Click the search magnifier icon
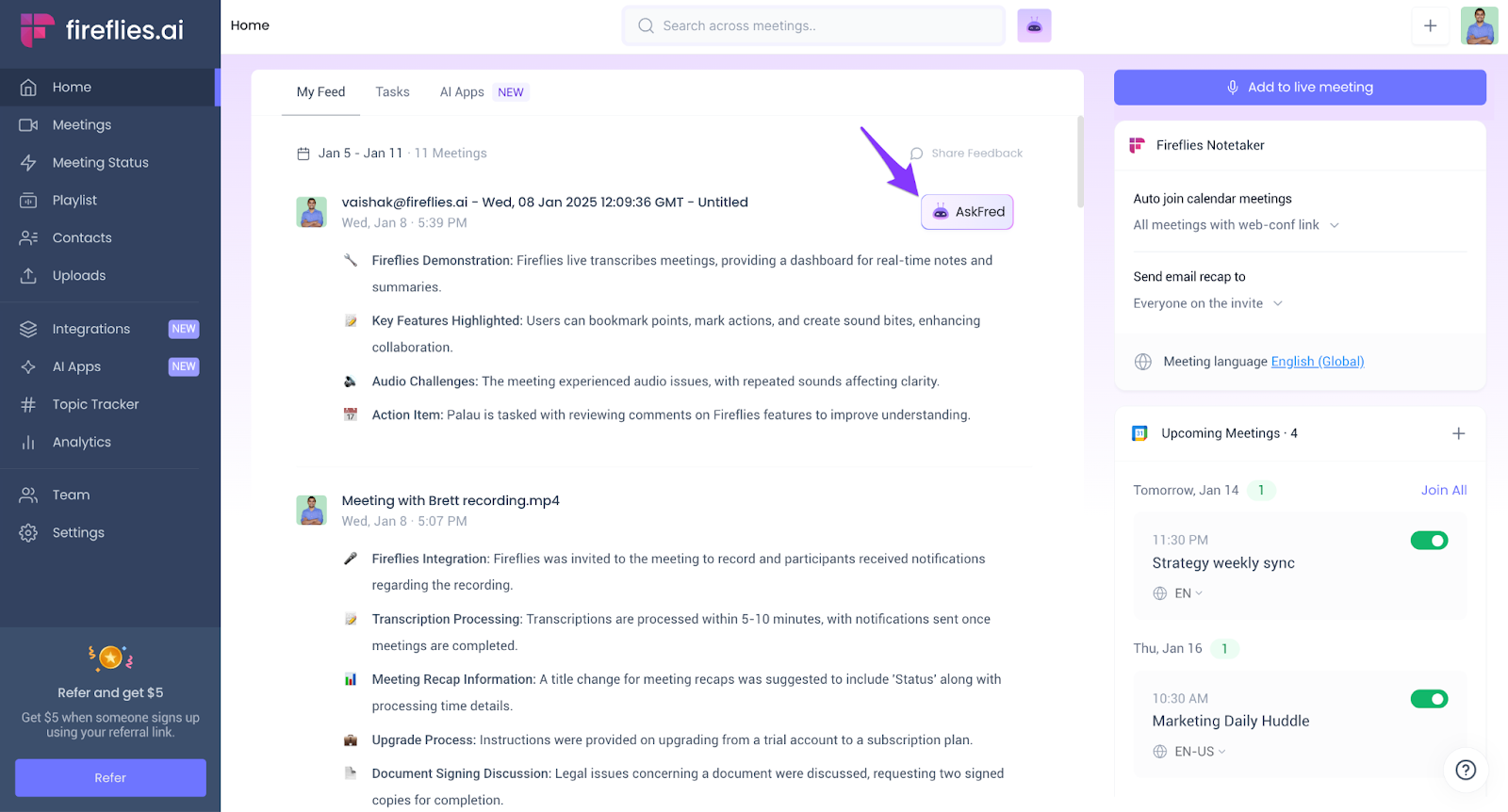The height and width of the screenshot is (812, 1508). click(646, 25)
